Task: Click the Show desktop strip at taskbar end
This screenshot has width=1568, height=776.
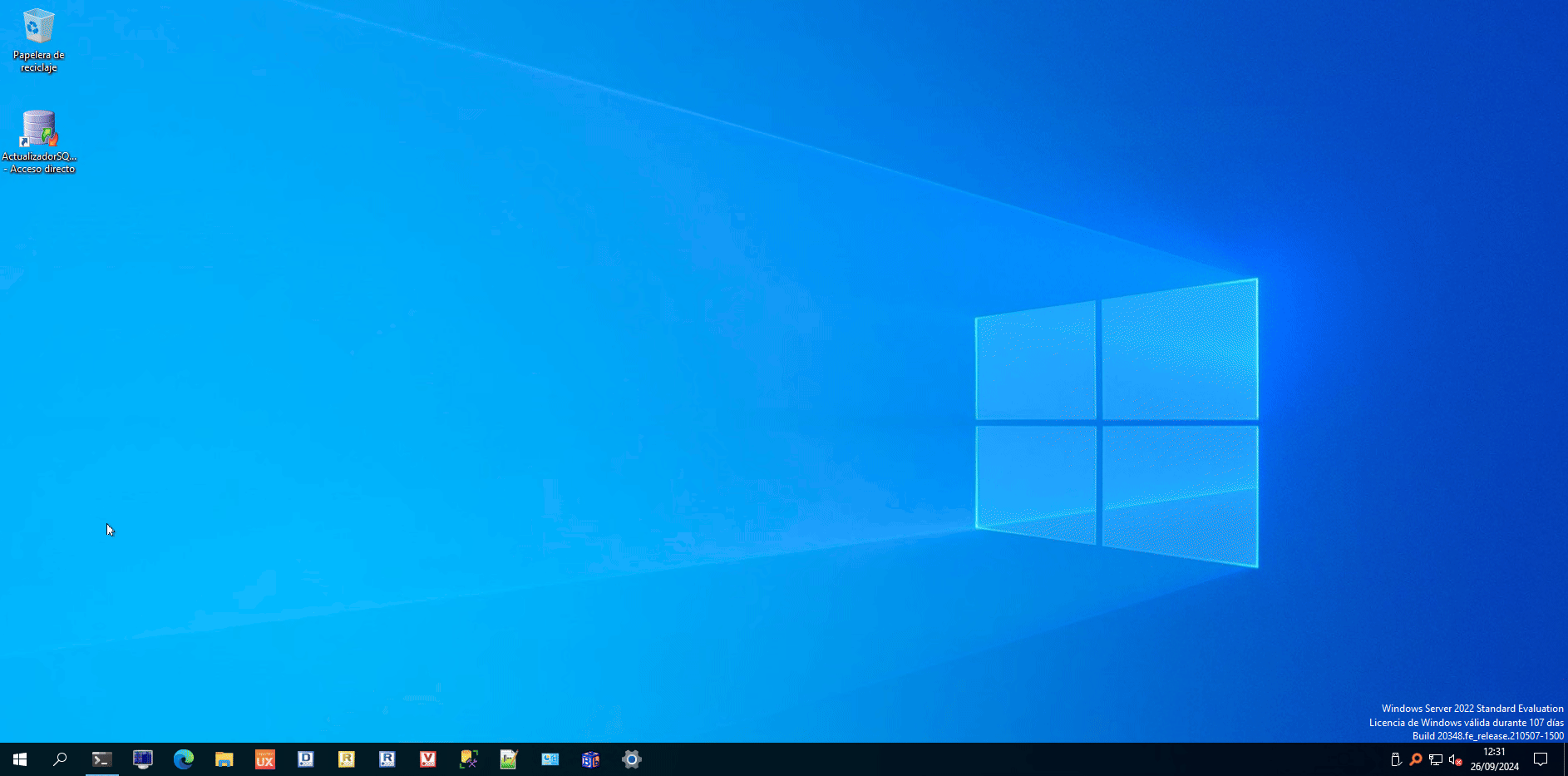Action: [1565, 759]
